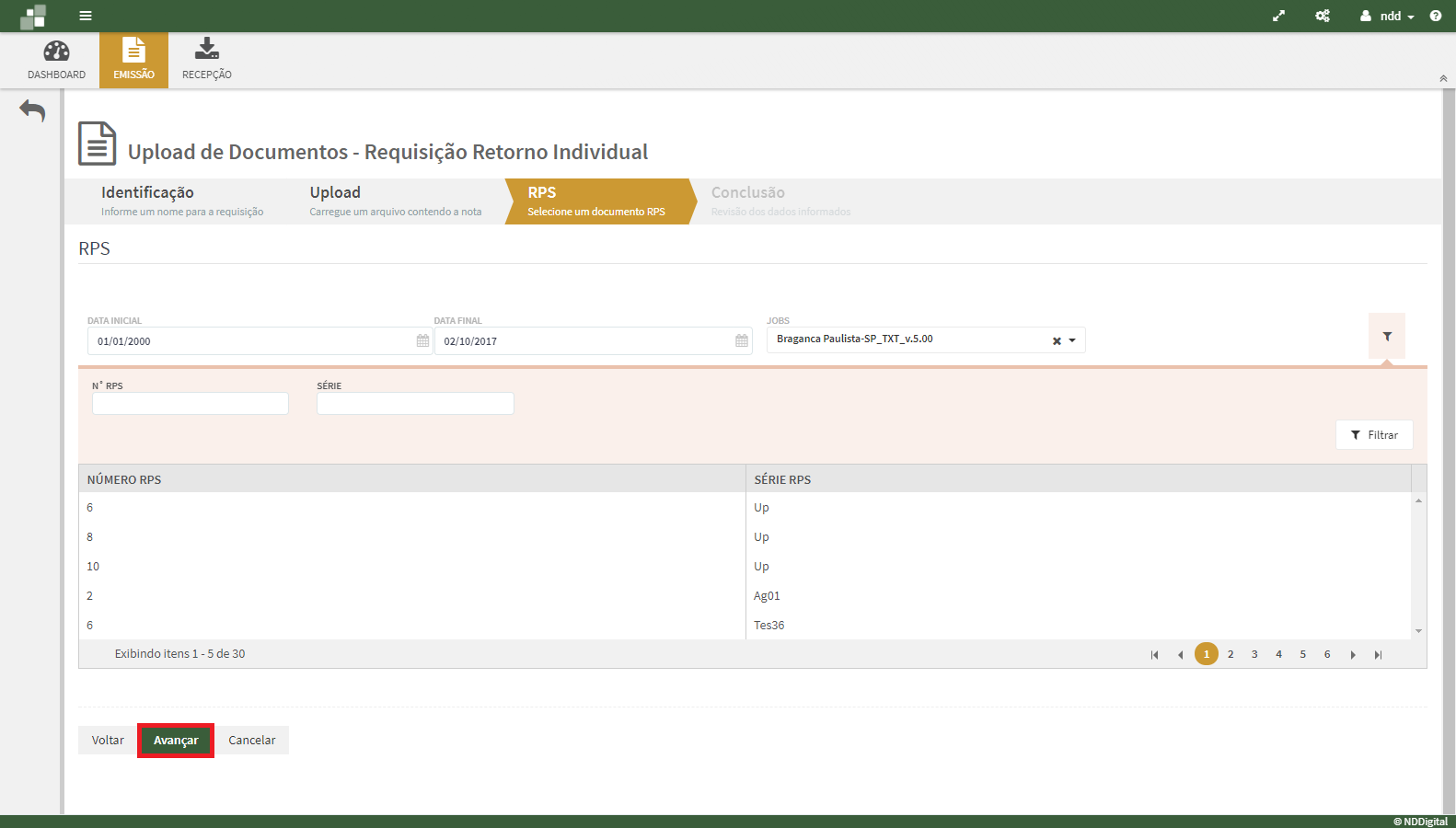Click the help question mark icon

coord(1436,16)
